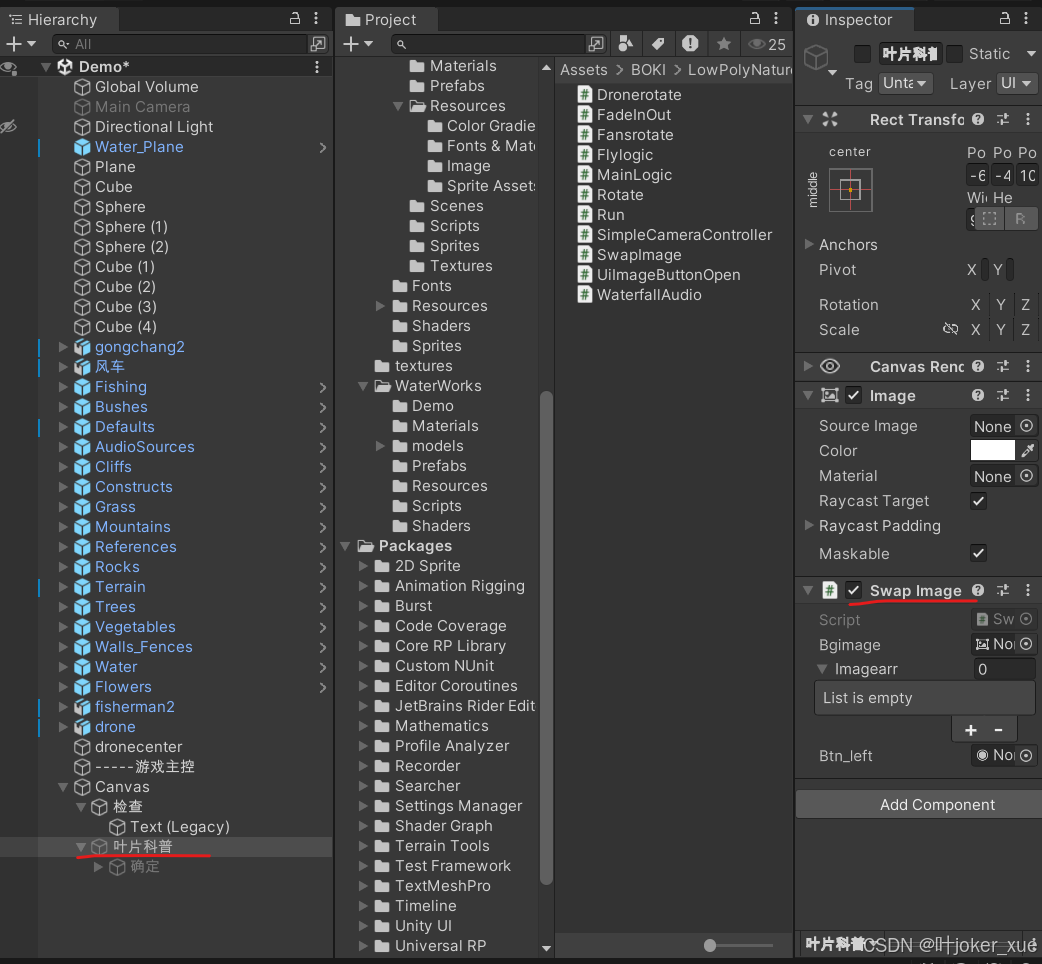Show console errors via the exclamation icon
The height and width of the screenshot is (964, 1042).
pos(690,44)
